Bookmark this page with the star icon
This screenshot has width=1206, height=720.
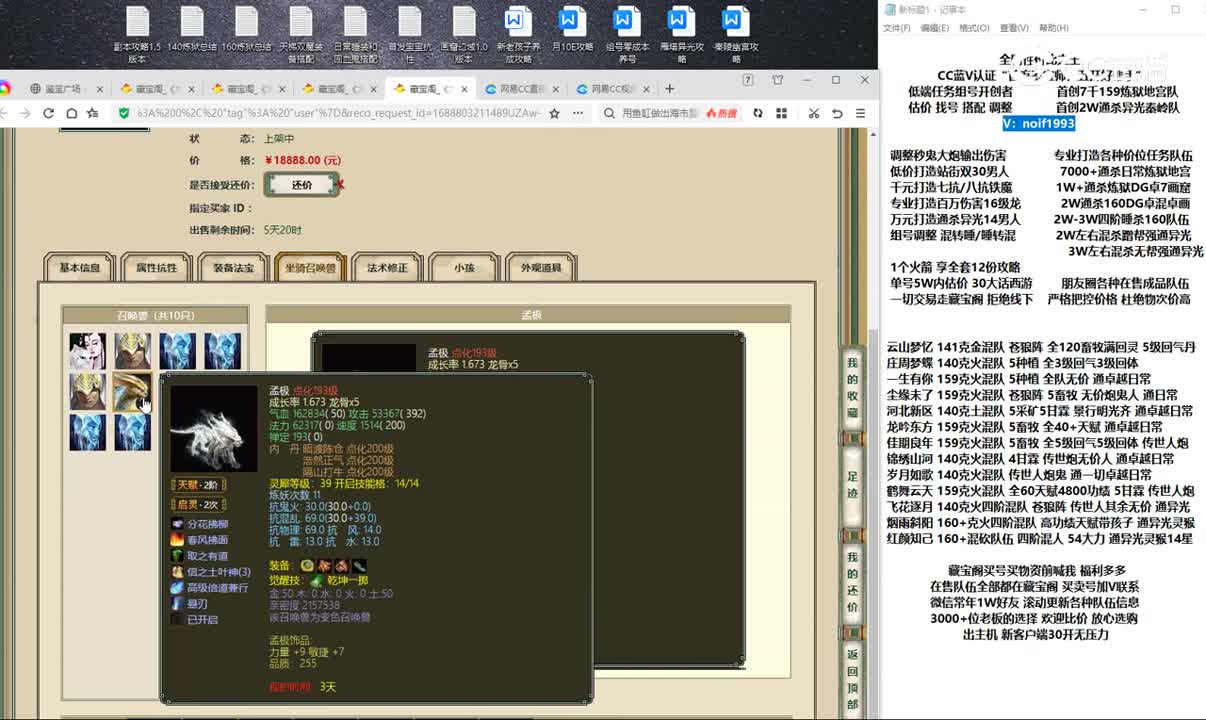tap(554, 114)
